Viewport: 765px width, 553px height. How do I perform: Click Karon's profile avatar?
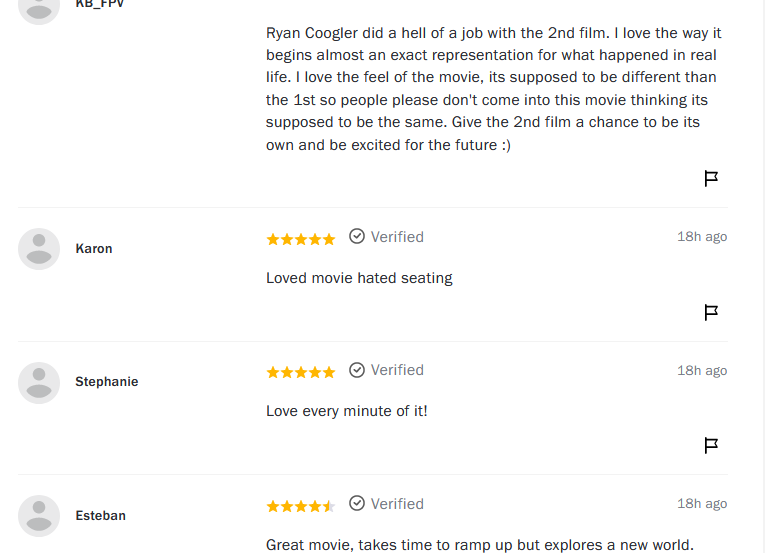click(39, 249)
